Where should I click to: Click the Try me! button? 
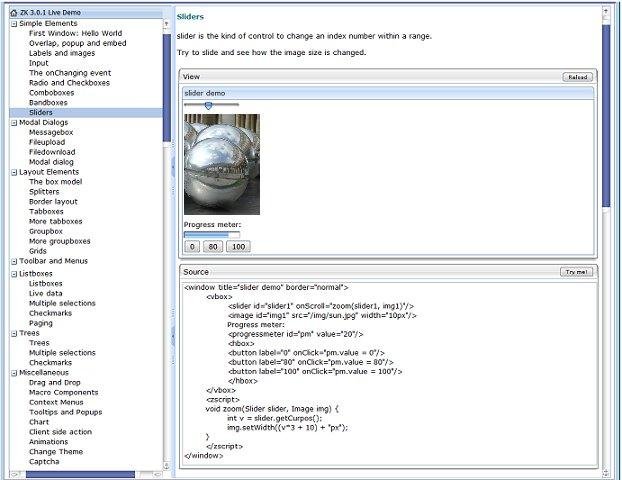tap(576, 272)
